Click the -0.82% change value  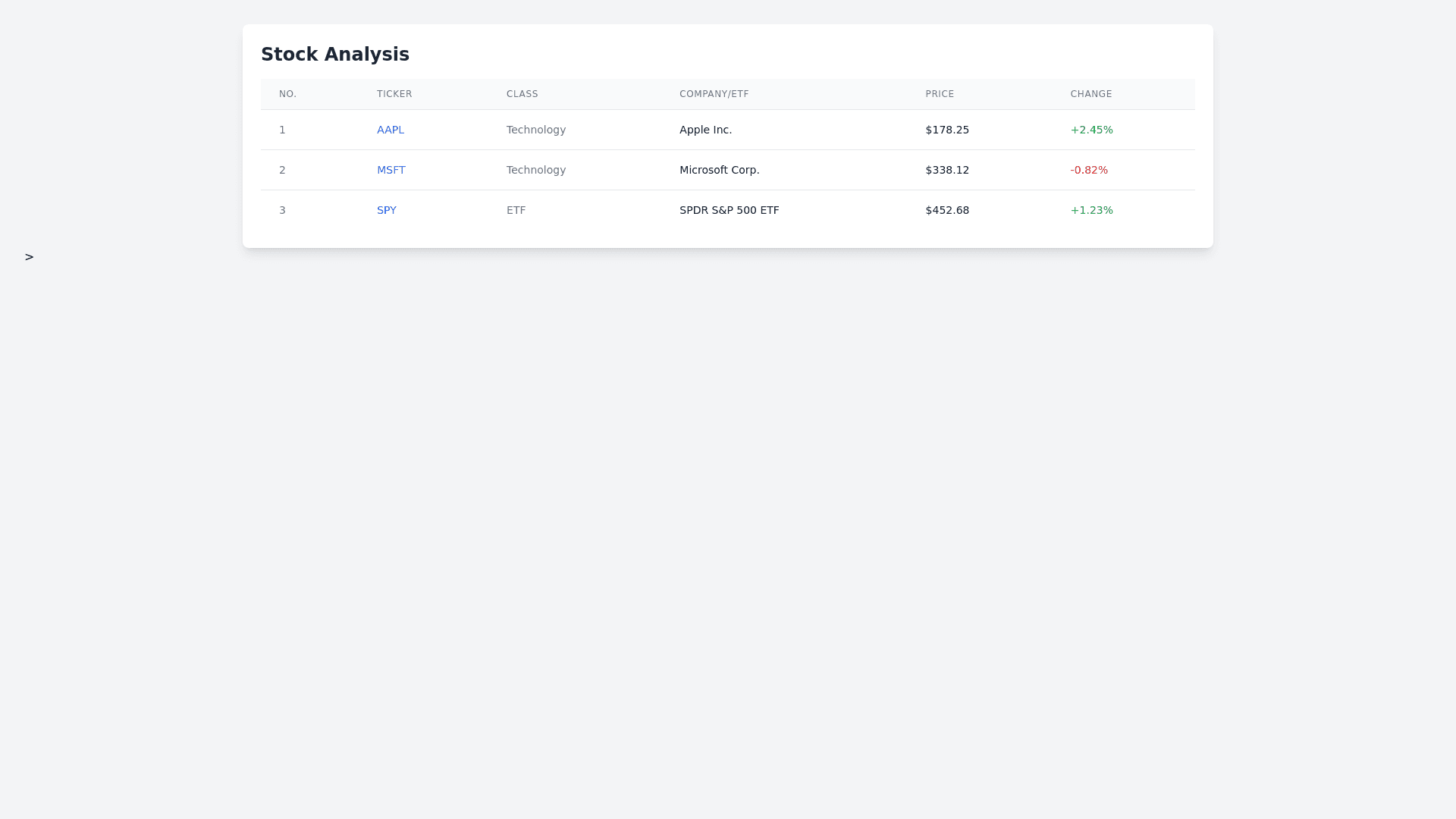click(1088, 170)
